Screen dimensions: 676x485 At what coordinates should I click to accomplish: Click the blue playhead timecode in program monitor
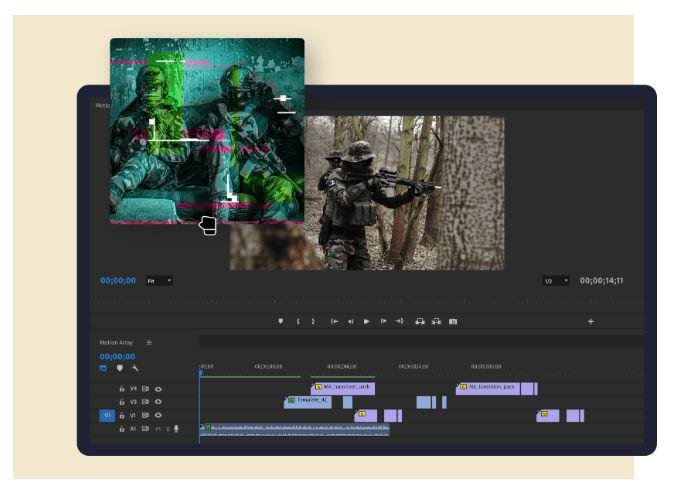pos(117,281)
